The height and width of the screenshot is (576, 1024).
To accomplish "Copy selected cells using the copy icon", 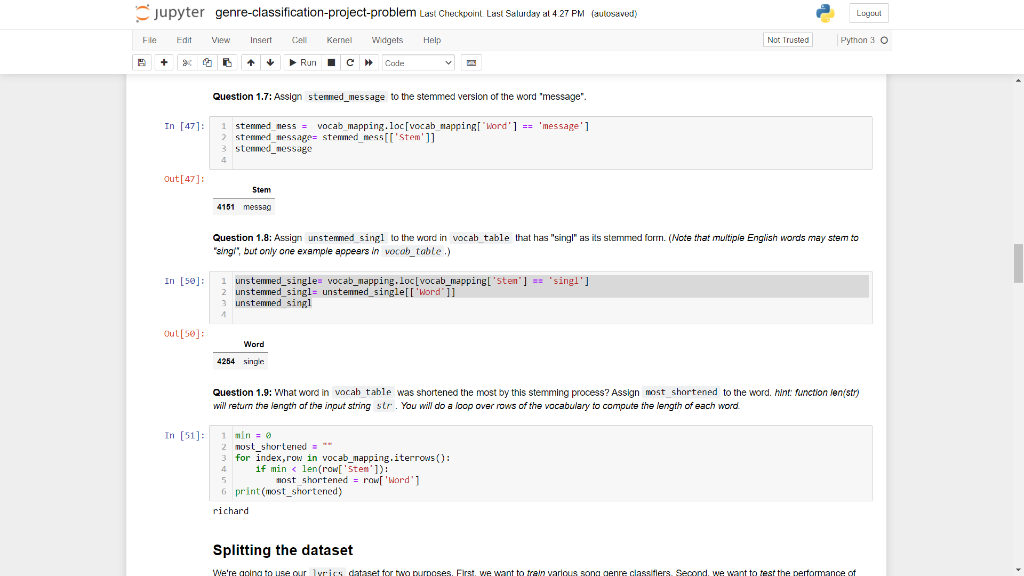I will [x=206, y=62].
